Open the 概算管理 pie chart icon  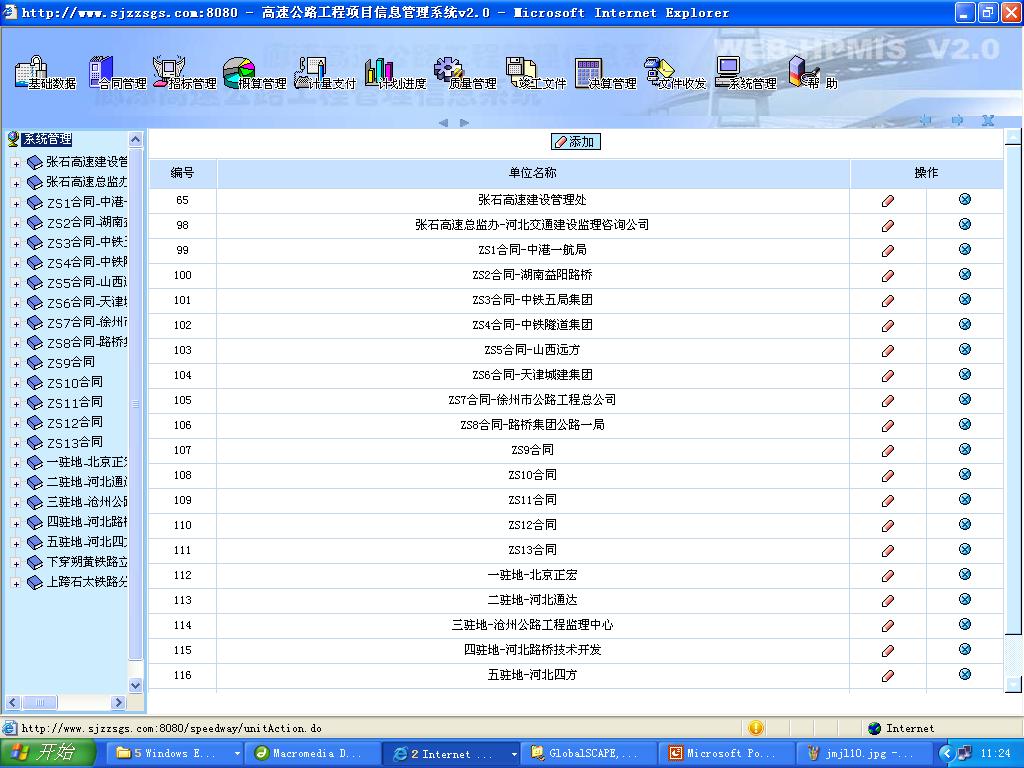pos(254,73)
